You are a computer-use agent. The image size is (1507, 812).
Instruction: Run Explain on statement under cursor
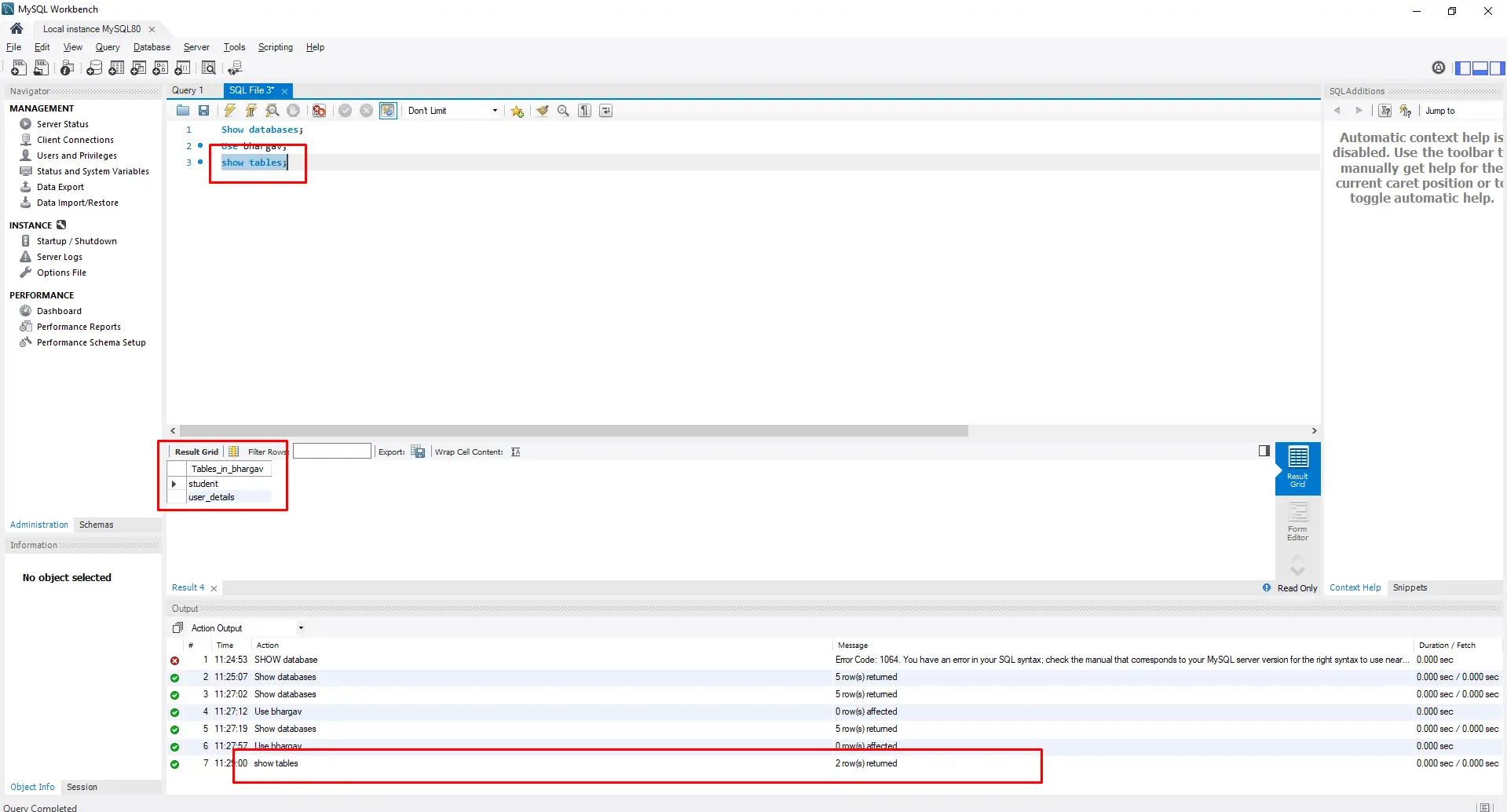(x=273, y=111)
